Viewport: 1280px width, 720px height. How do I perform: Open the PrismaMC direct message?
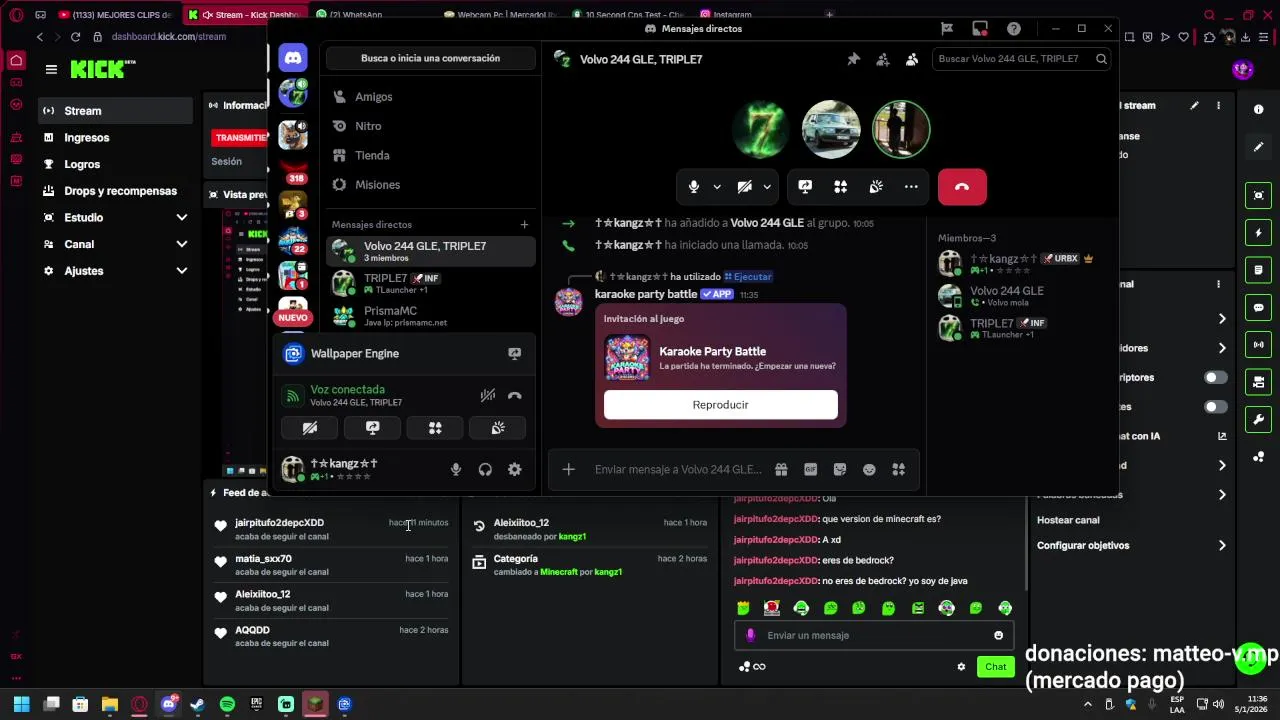pos(432,316)
